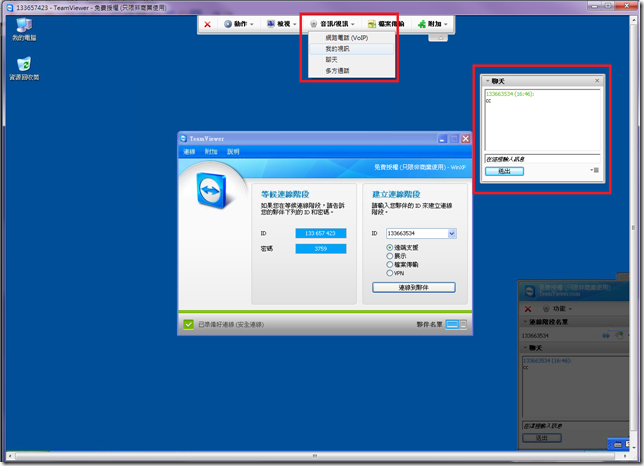Screen dimensions: 644x466
Task: Click red X in bottom-right session panel
Action: (x=528, y=309)
